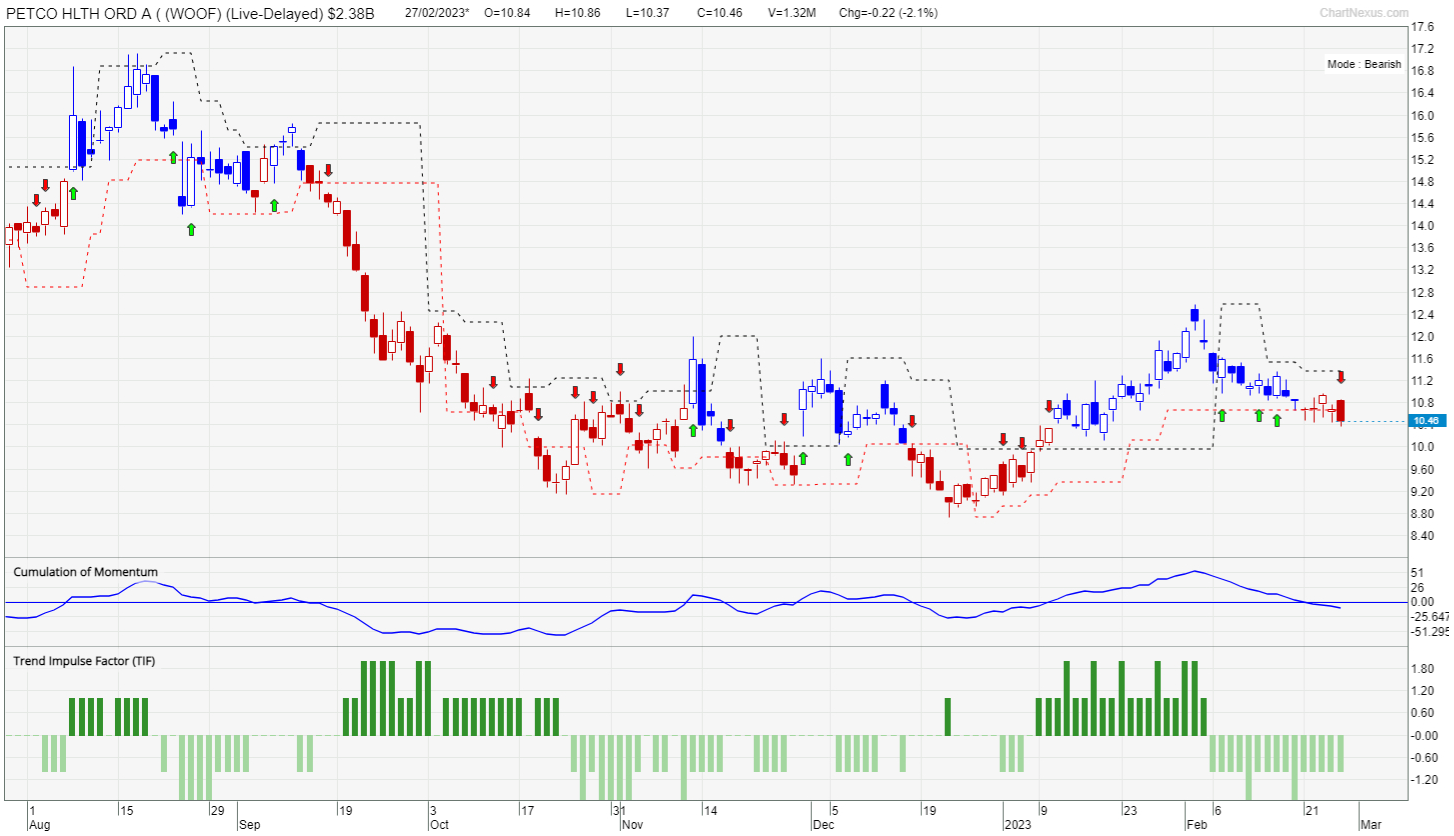Click the TIF axis value -1.20
Image resolution: width=1454 pixels, height=836 pixels.
(x=1423, y=780)
